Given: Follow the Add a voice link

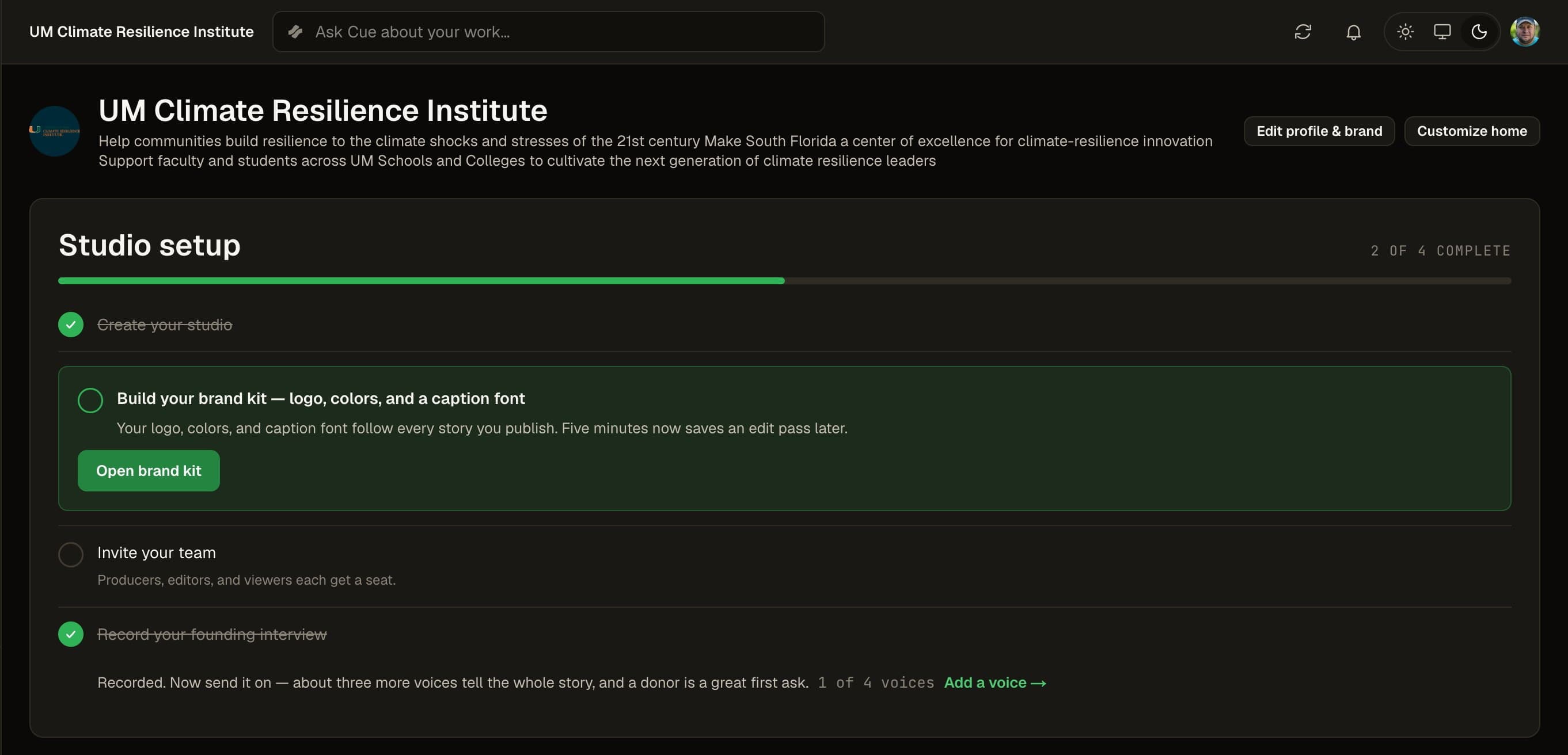Looking at the screenshot, I should (x=995, y=683).
